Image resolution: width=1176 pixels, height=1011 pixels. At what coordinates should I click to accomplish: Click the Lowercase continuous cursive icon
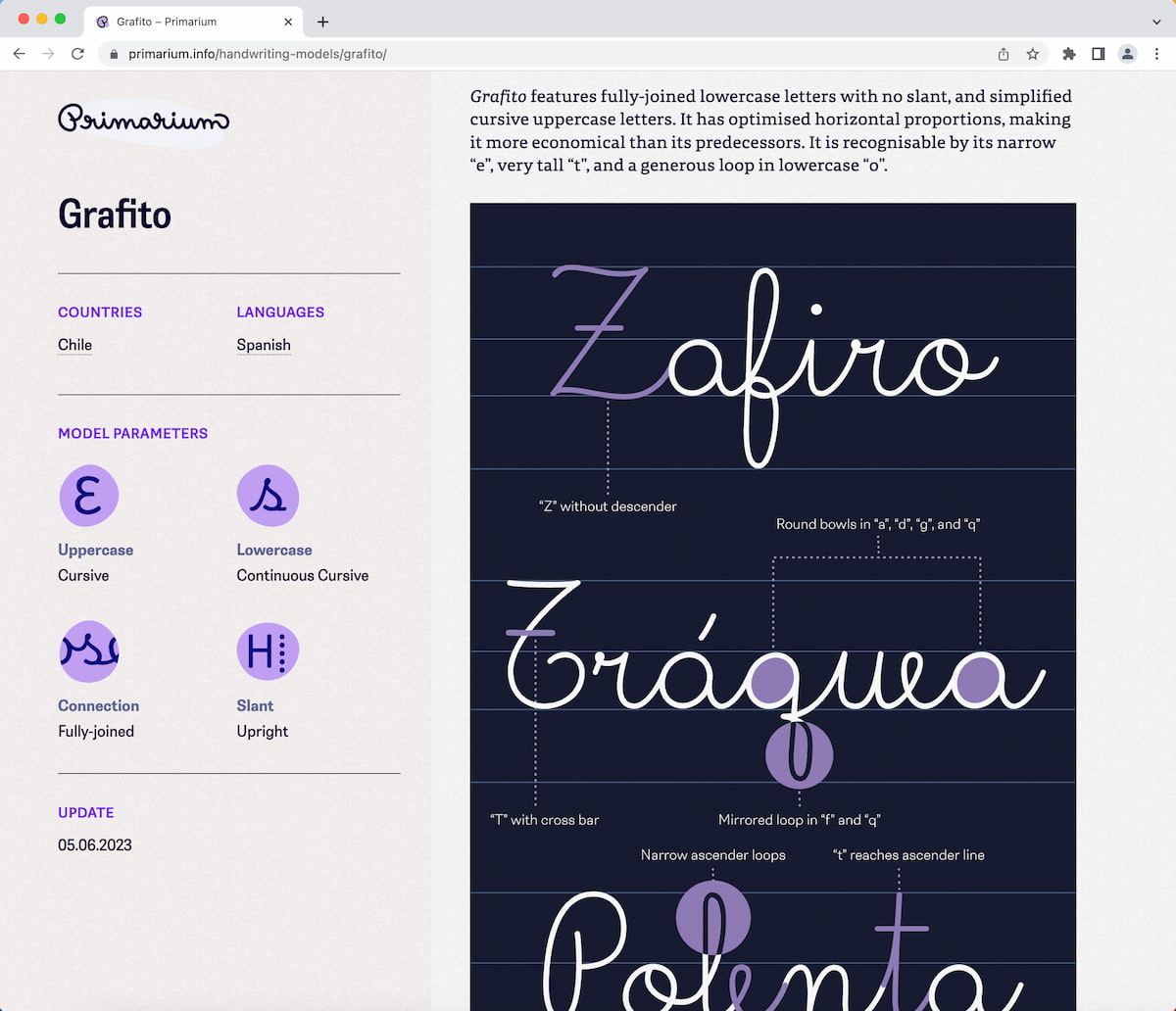[268, 496]
